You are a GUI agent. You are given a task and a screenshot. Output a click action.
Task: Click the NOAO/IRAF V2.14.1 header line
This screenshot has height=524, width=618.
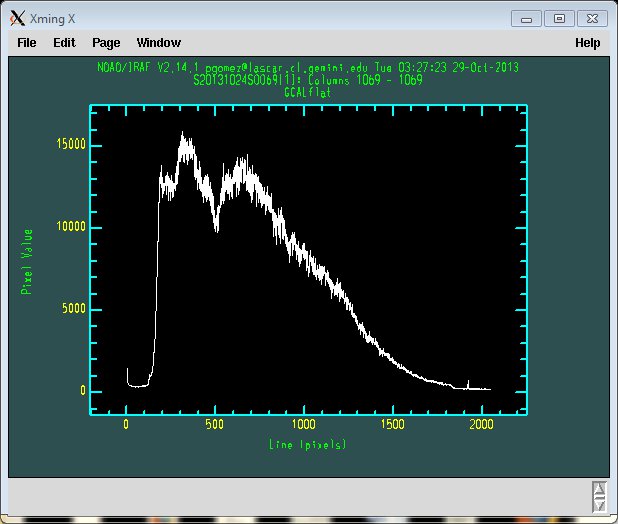[308, 67]
